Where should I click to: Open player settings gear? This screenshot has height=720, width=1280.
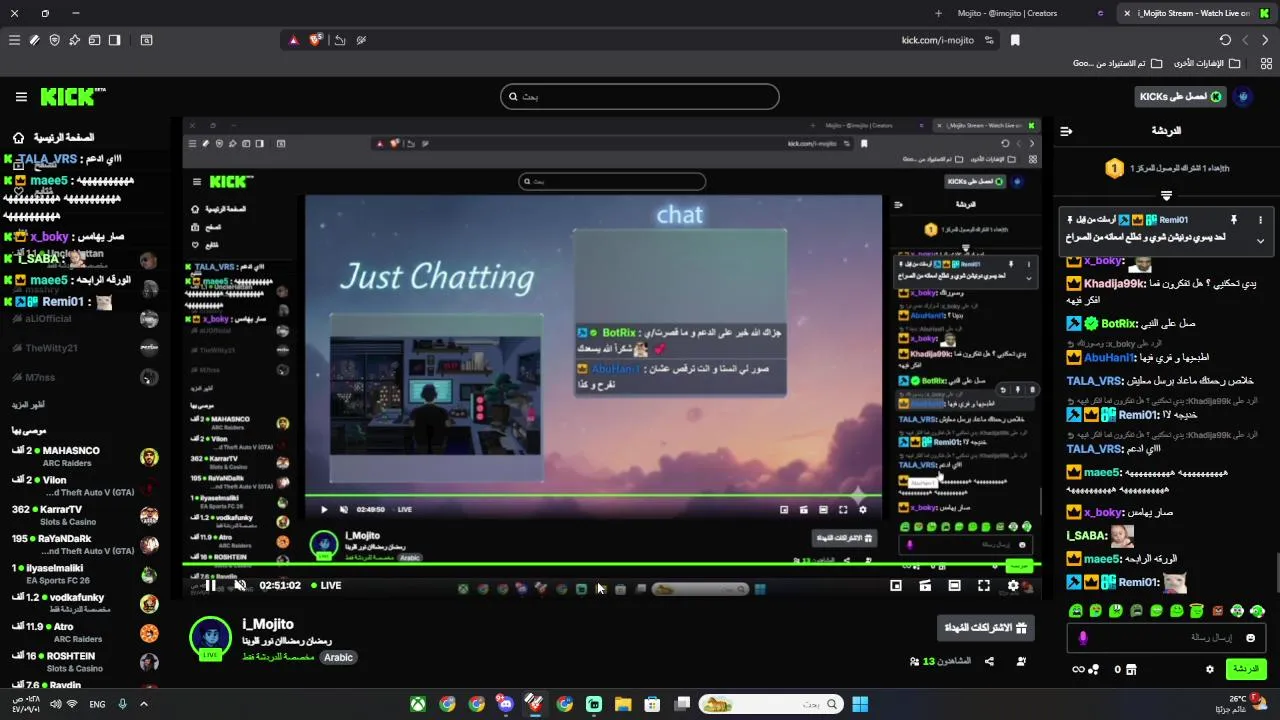(1013, 586)
